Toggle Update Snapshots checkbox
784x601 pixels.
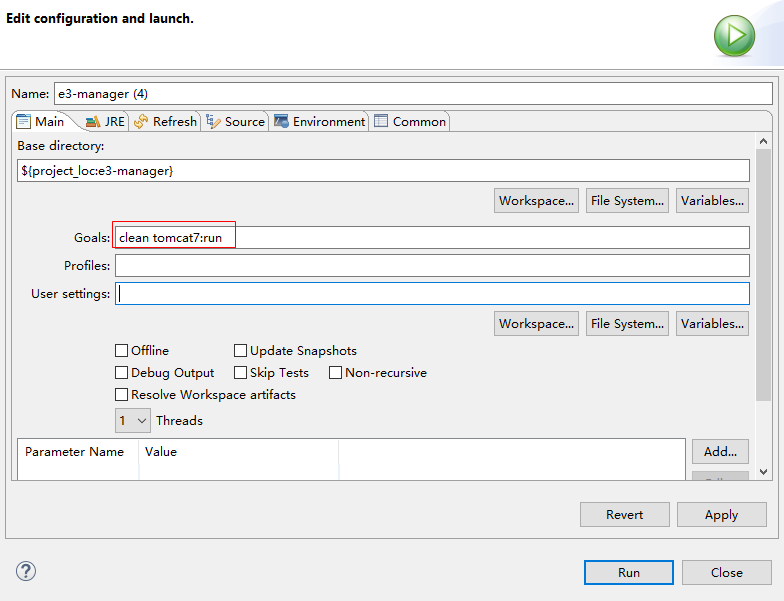coord(240,350)
